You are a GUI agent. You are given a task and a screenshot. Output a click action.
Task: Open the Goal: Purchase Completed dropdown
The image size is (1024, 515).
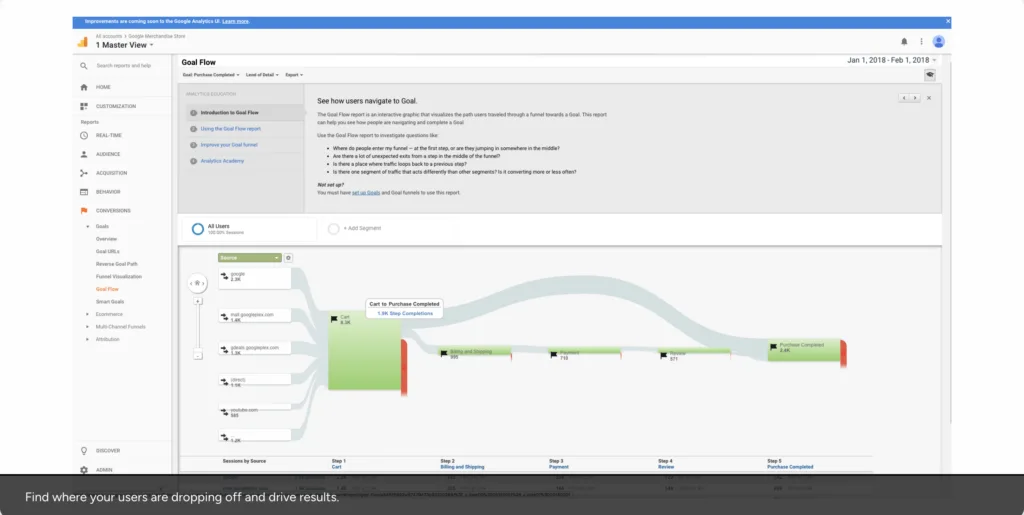pyautogui.click(x=211, y=75)
